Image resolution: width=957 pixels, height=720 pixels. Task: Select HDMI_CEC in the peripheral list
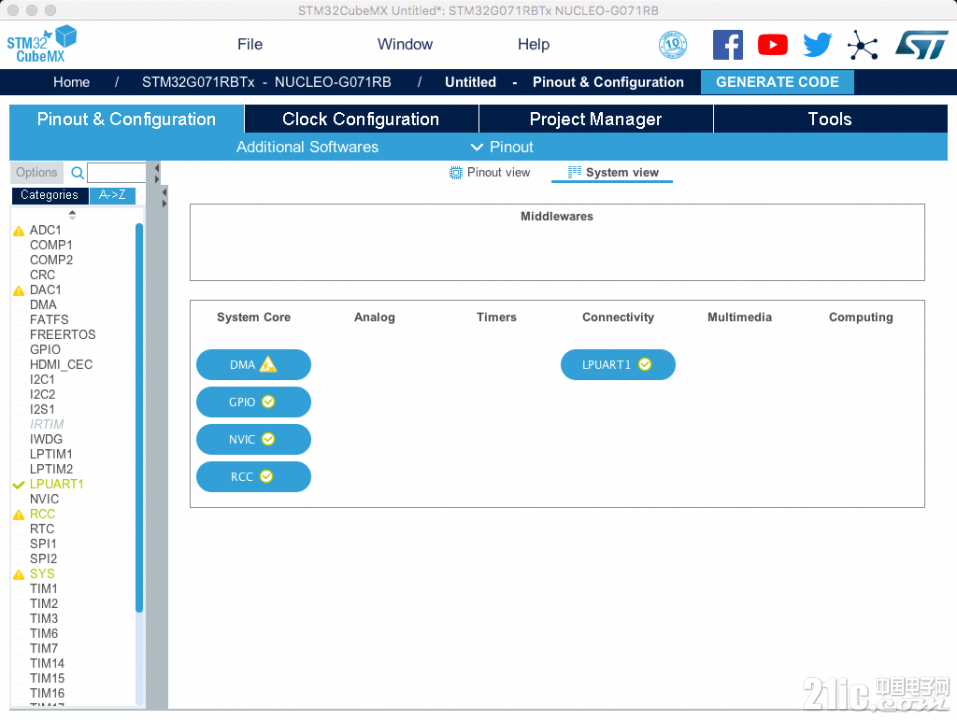pyautogui.click(x=62, y=365)
